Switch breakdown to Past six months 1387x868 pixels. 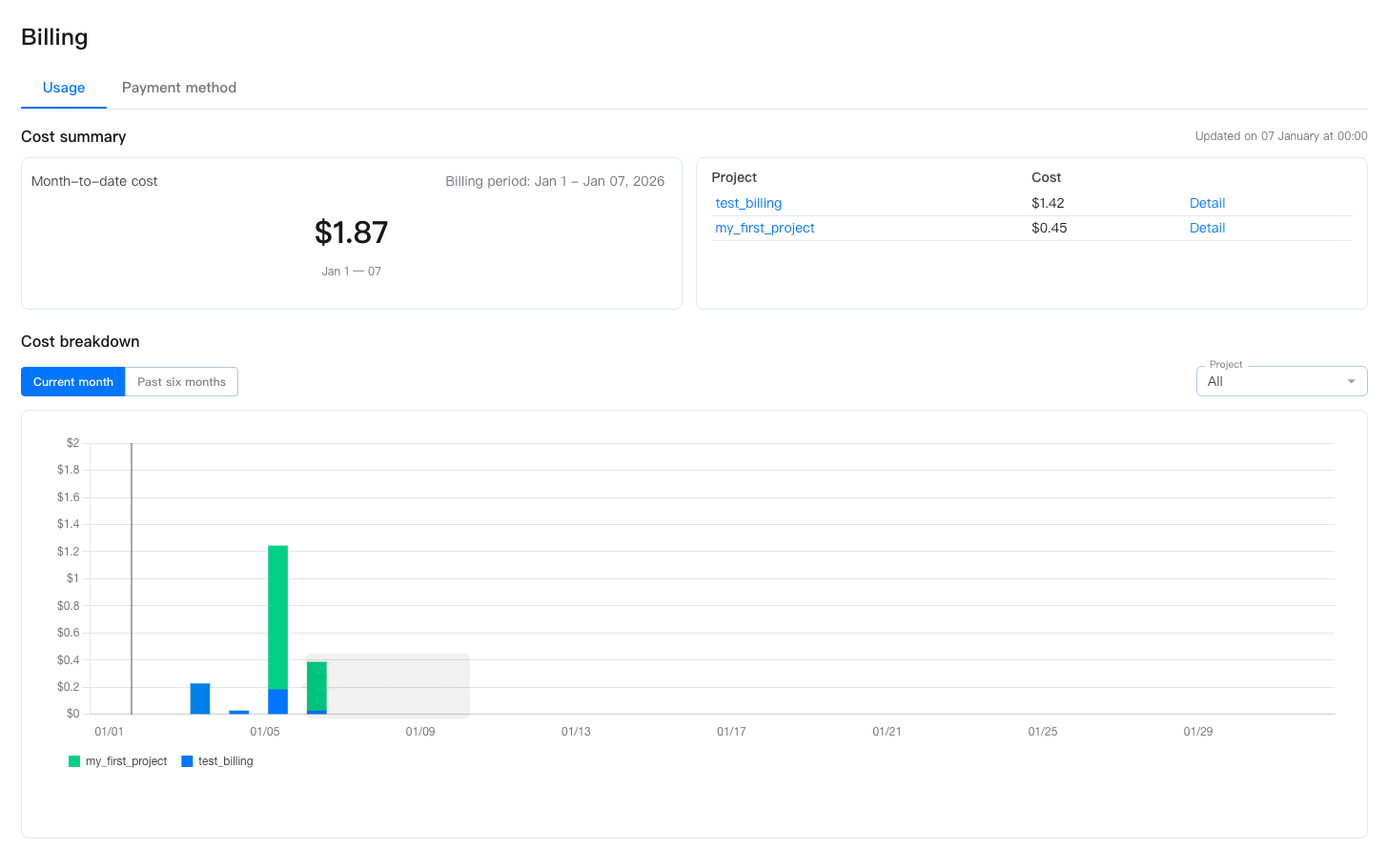click(181, 382)
